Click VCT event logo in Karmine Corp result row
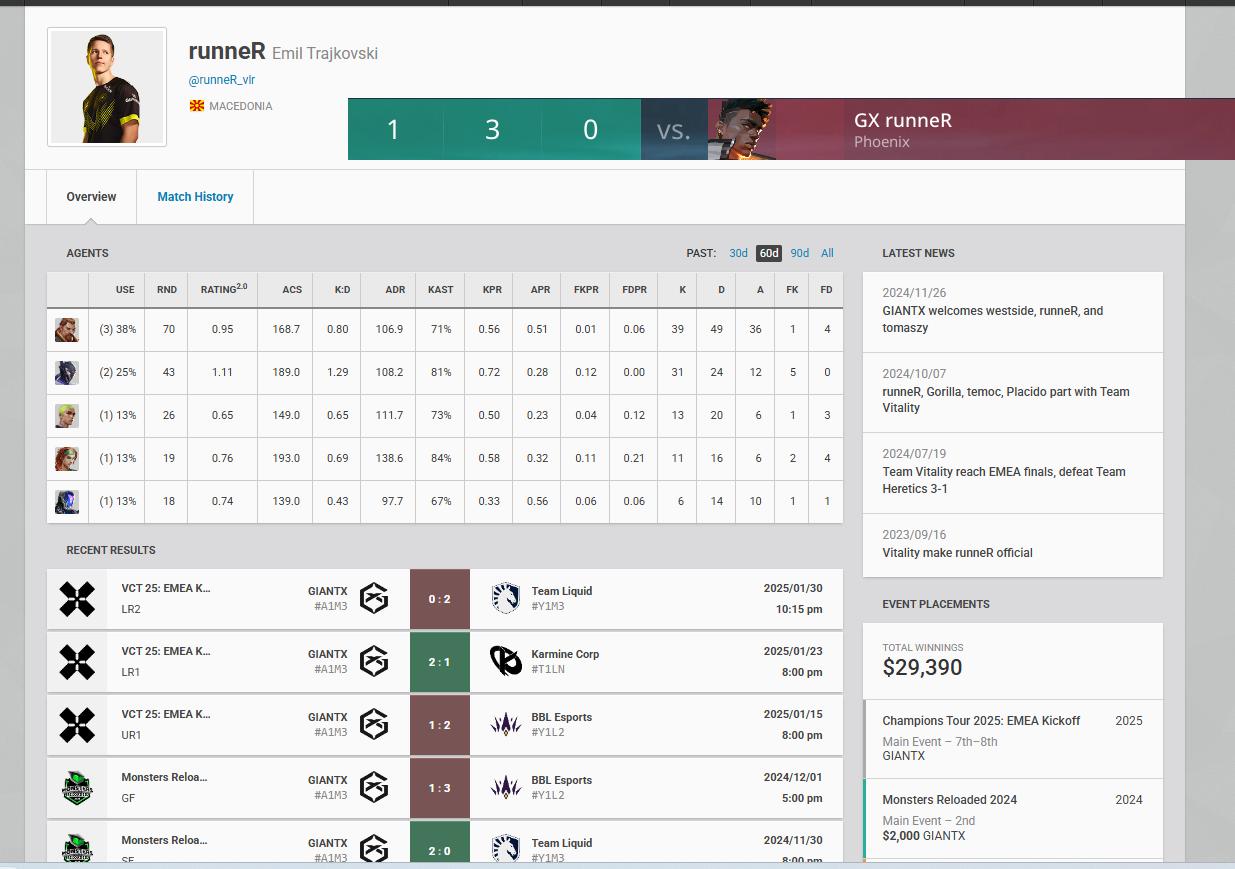 coord(77,662)
